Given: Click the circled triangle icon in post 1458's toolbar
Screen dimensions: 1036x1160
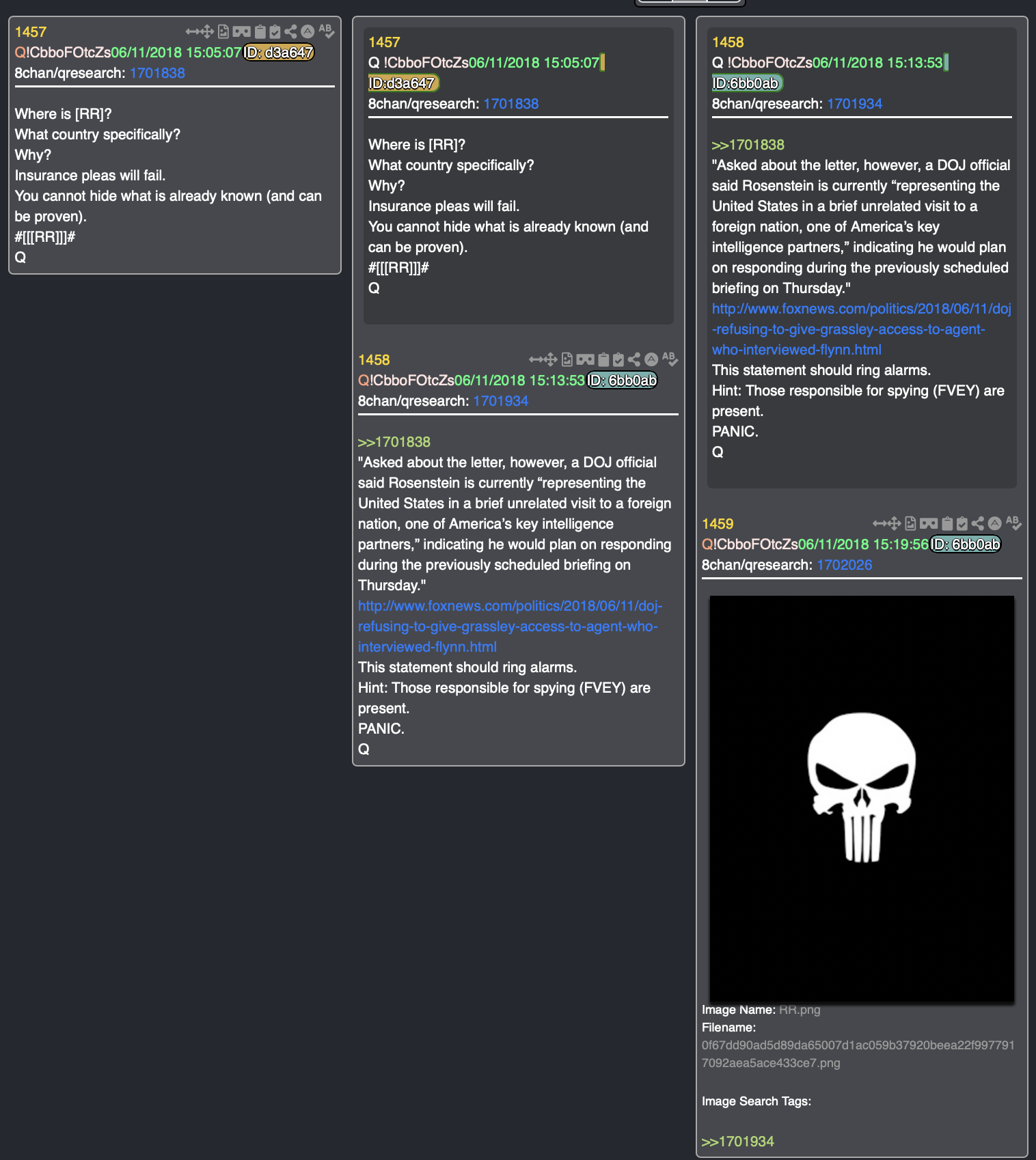Looking at the screenshot, I should 651,359.
